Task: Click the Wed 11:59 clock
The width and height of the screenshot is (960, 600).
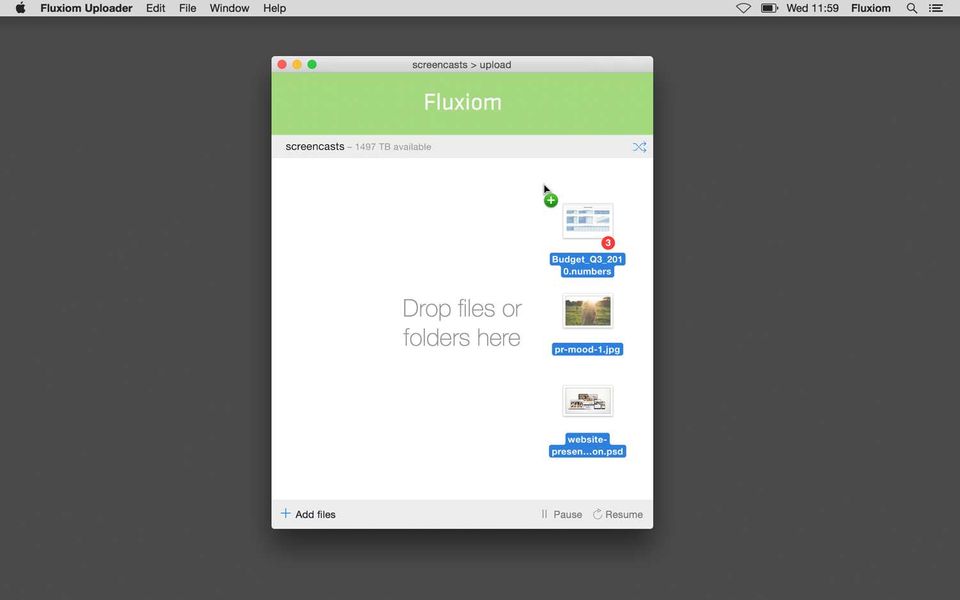Action: coord(812,8)
